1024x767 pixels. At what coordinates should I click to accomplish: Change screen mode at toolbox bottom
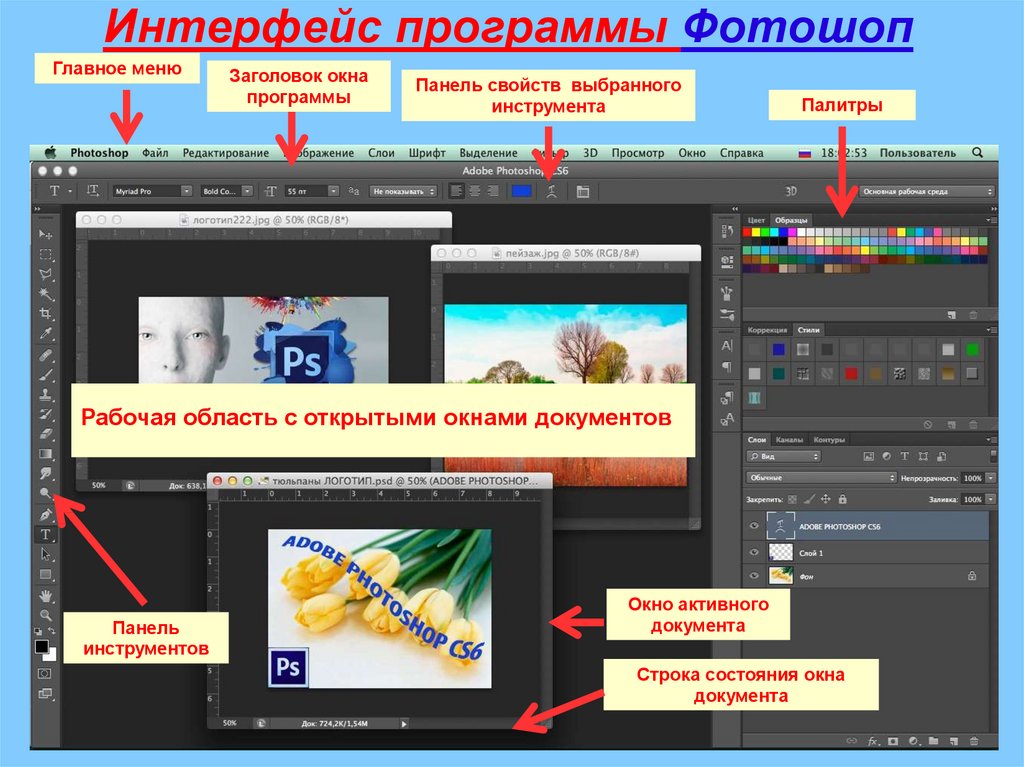pos(45,694)
